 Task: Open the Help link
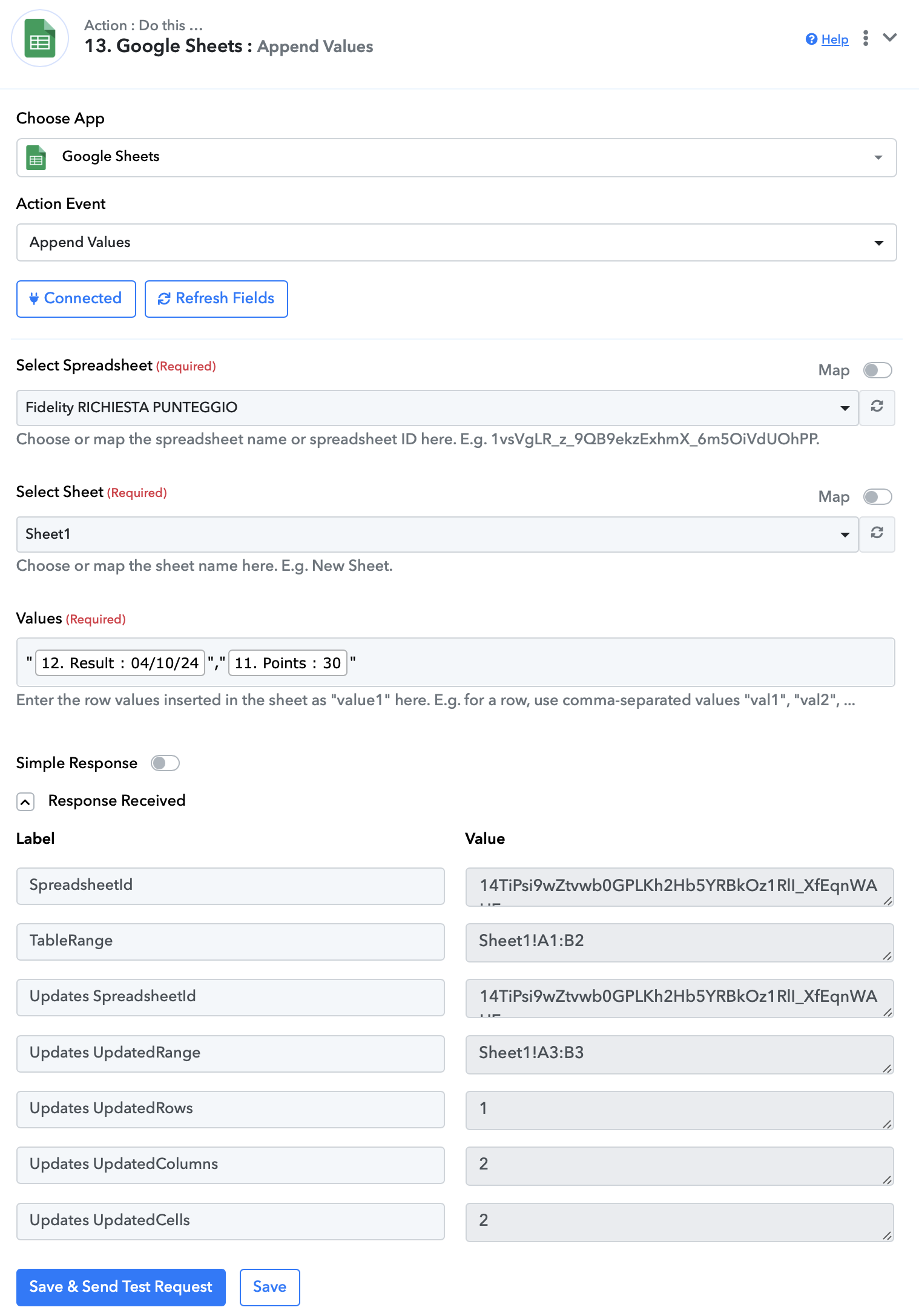click(x=834, y=39)
